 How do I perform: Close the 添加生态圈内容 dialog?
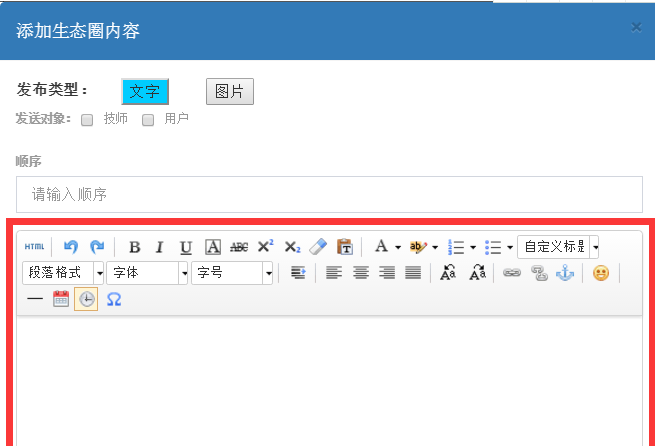tap(636, 28)
